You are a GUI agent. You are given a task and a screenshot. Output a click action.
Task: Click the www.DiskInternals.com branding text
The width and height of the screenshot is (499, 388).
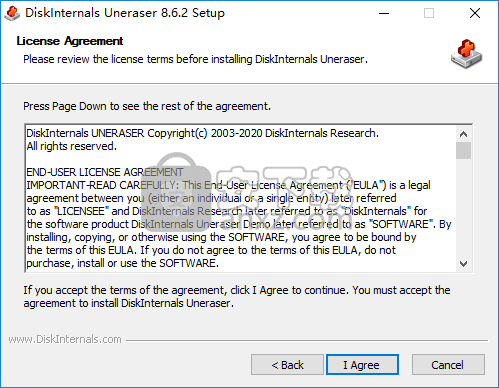point(65,339)
